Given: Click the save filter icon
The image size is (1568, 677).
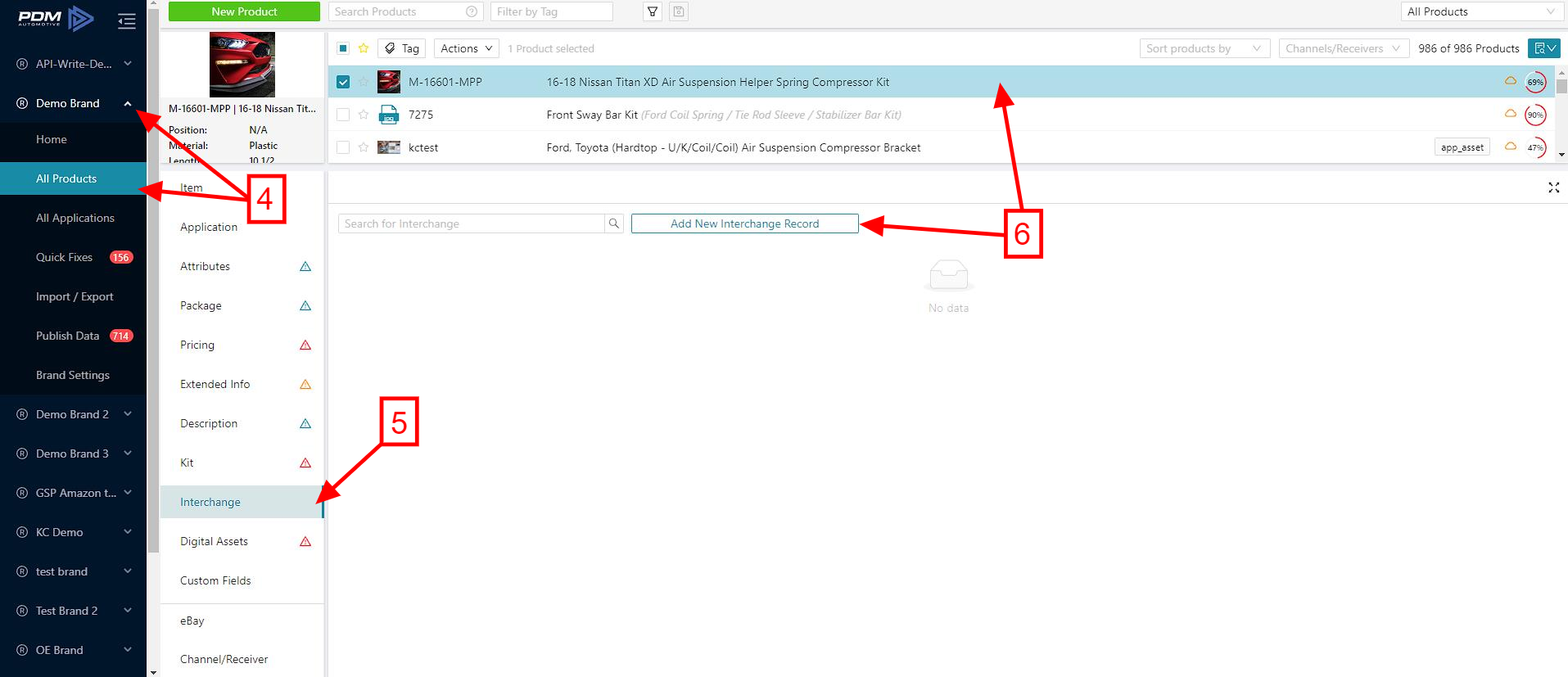Looking at the screenshot, I should tap(678, 11).
